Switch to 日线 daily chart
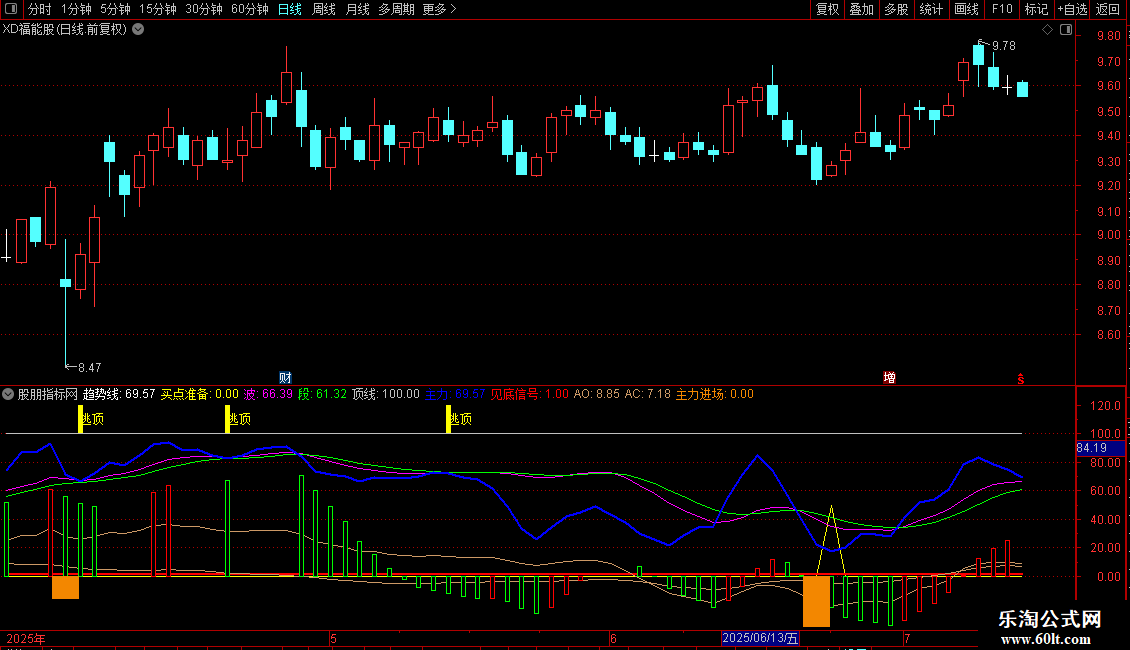Screen dimensions: 1130x650 tap(290, 9)
